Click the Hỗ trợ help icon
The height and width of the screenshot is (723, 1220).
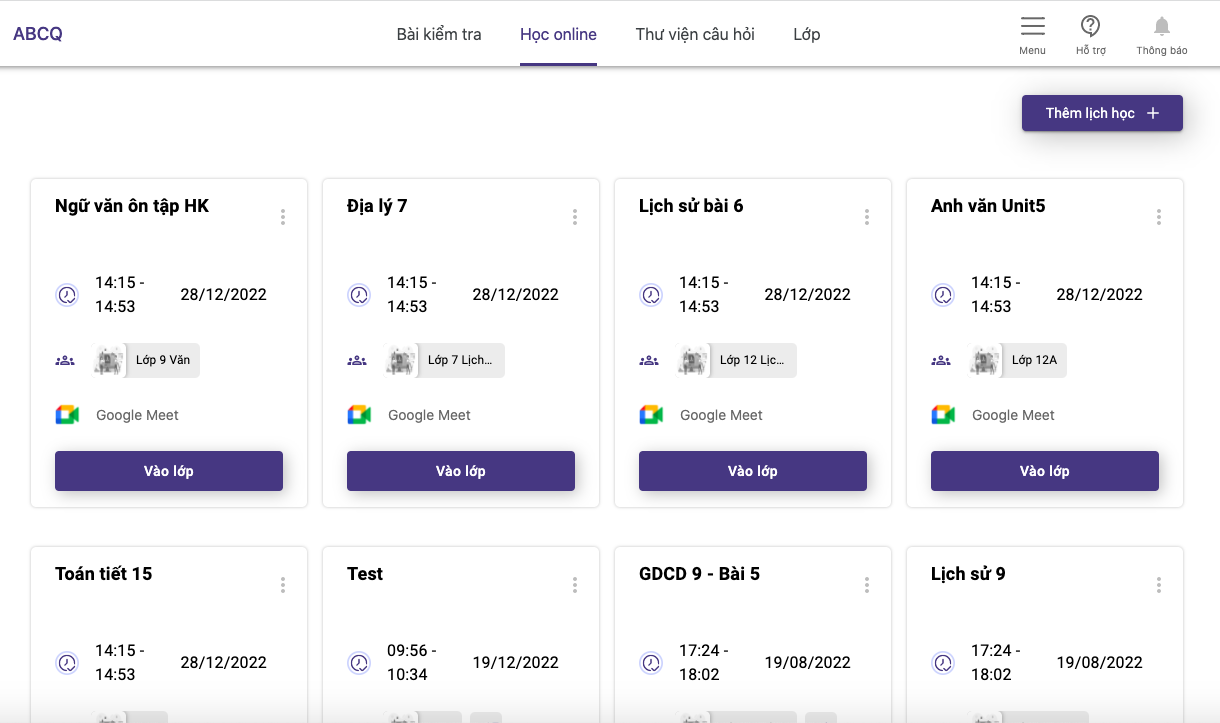(x=1090, y=27)
